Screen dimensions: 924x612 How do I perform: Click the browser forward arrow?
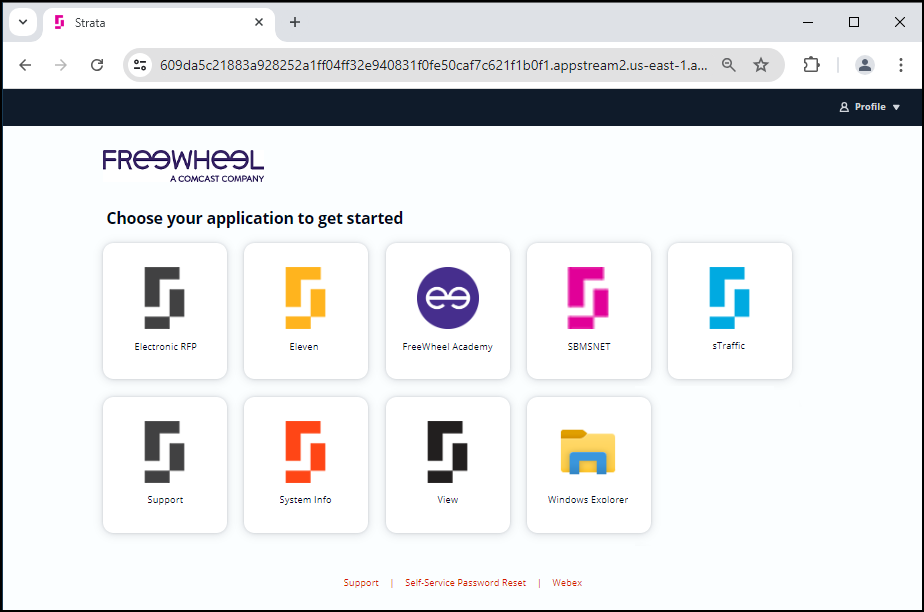[61, 65]
